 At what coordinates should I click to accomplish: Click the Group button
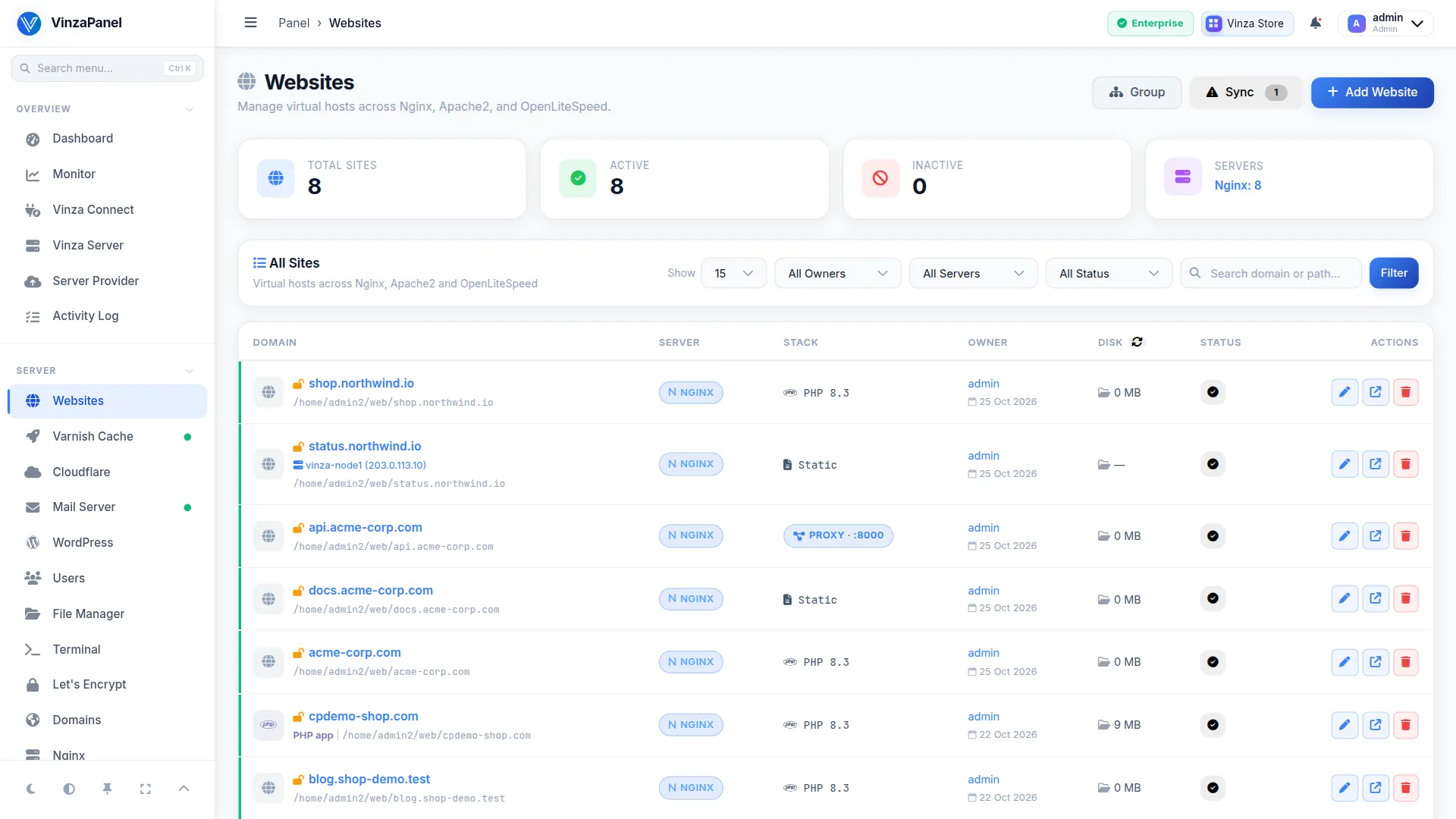[x=1137, y=93]
